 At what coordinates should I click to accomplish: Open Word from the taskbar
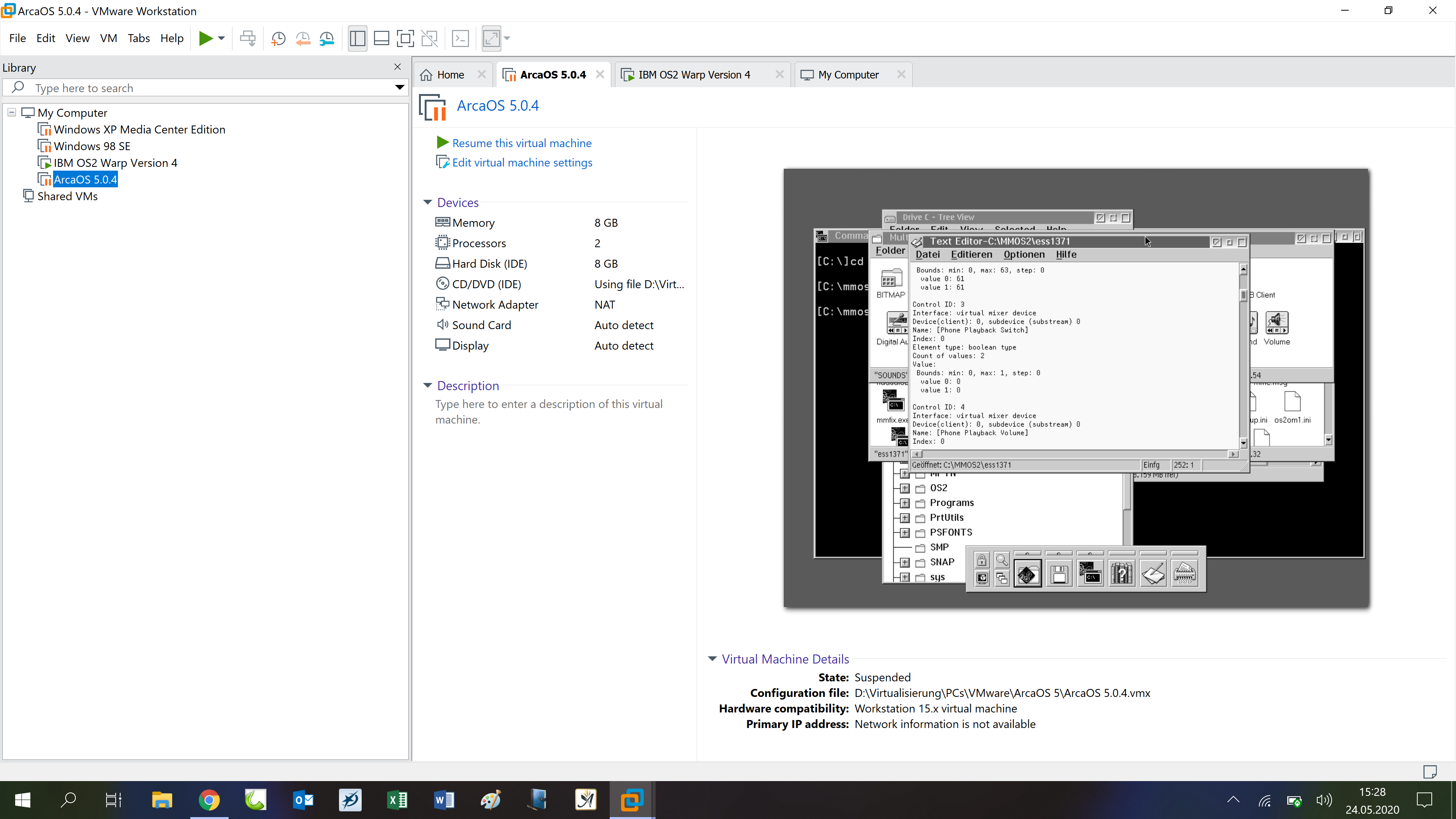(444, 800)
